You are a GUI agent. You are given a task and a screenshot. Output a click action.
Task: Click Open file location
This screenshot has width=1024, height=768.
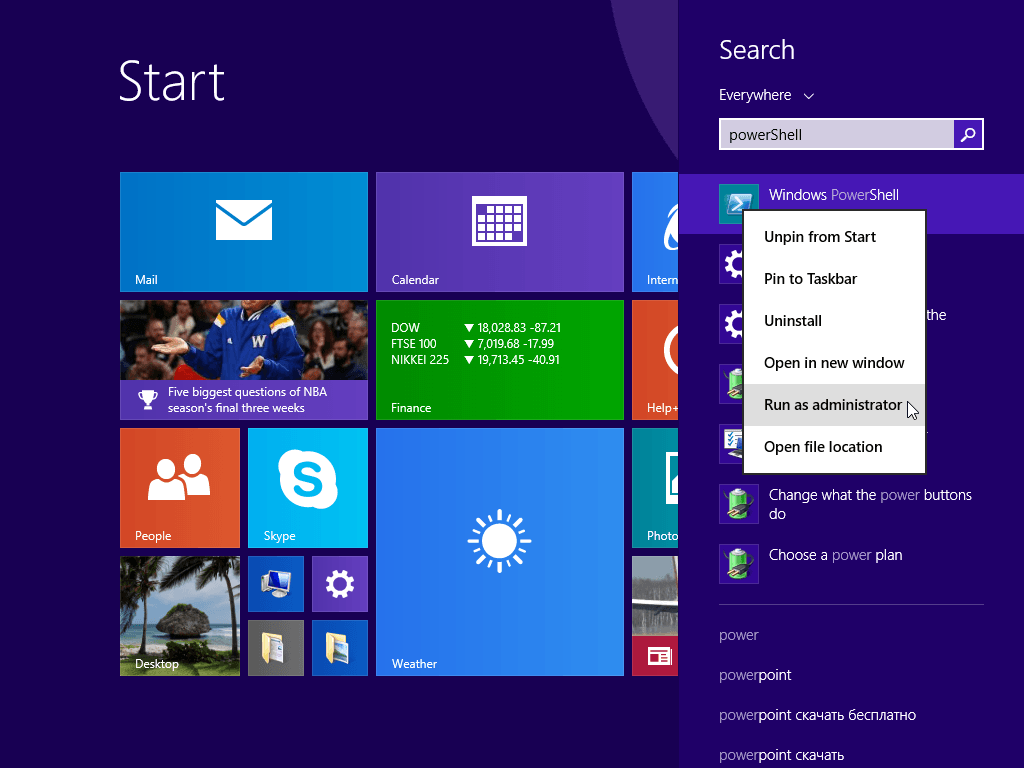(822, 447)
